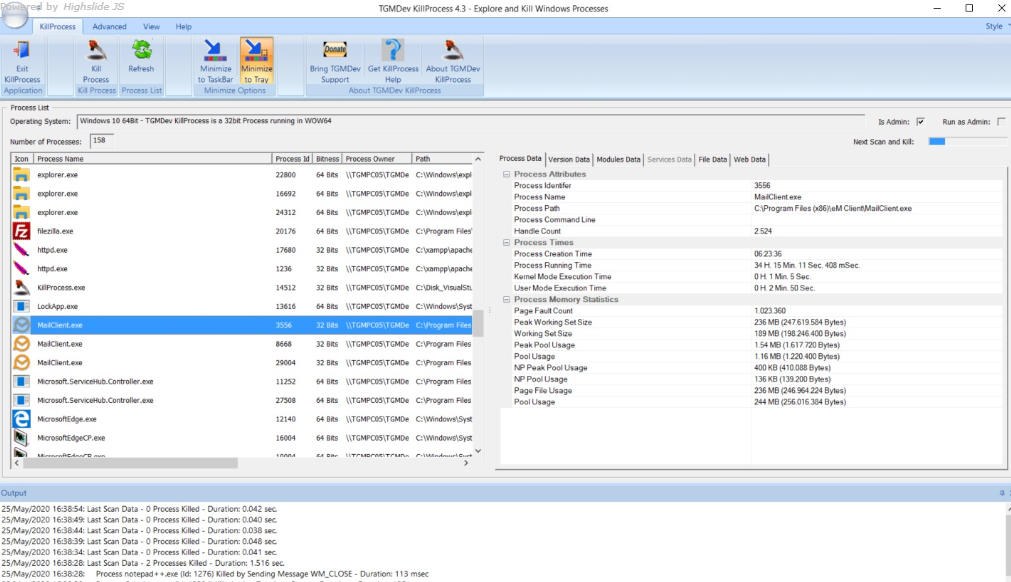
Task: Refresh the process list
Action: [141, 50]
